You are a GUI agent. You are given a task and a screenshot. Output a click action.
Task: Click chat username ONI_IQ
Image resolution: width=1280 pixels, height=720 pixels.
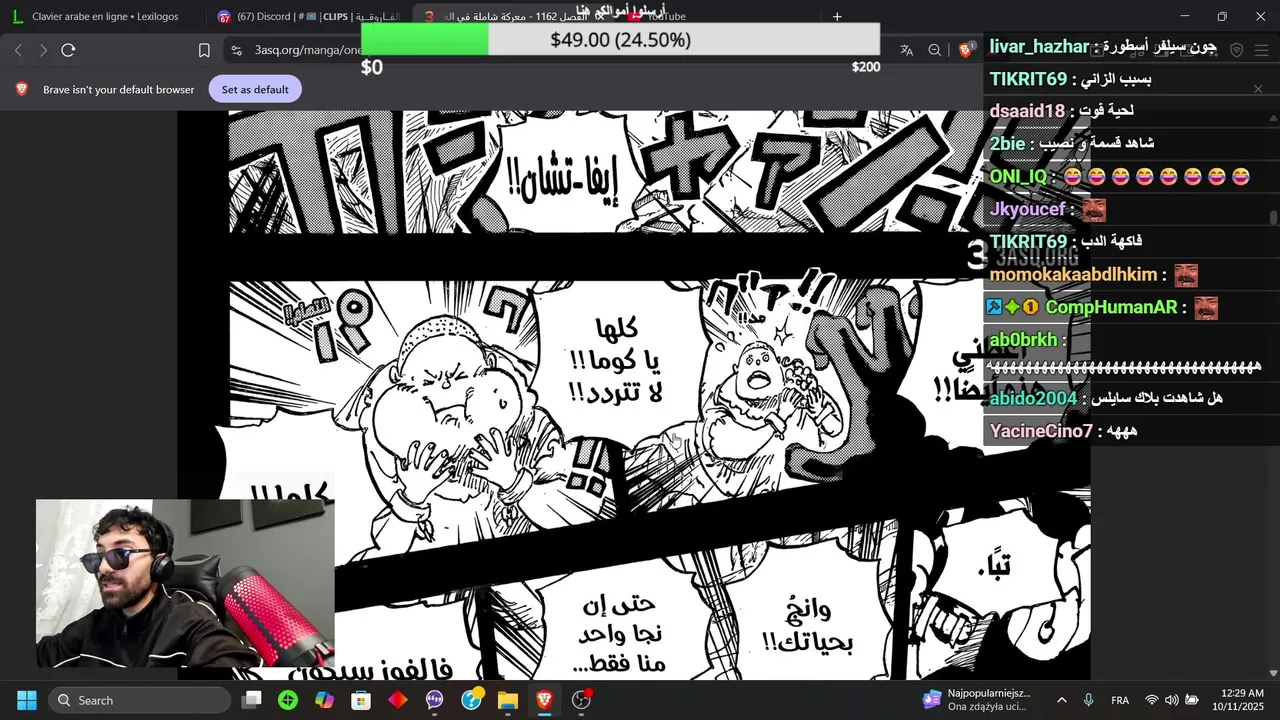1018,177
